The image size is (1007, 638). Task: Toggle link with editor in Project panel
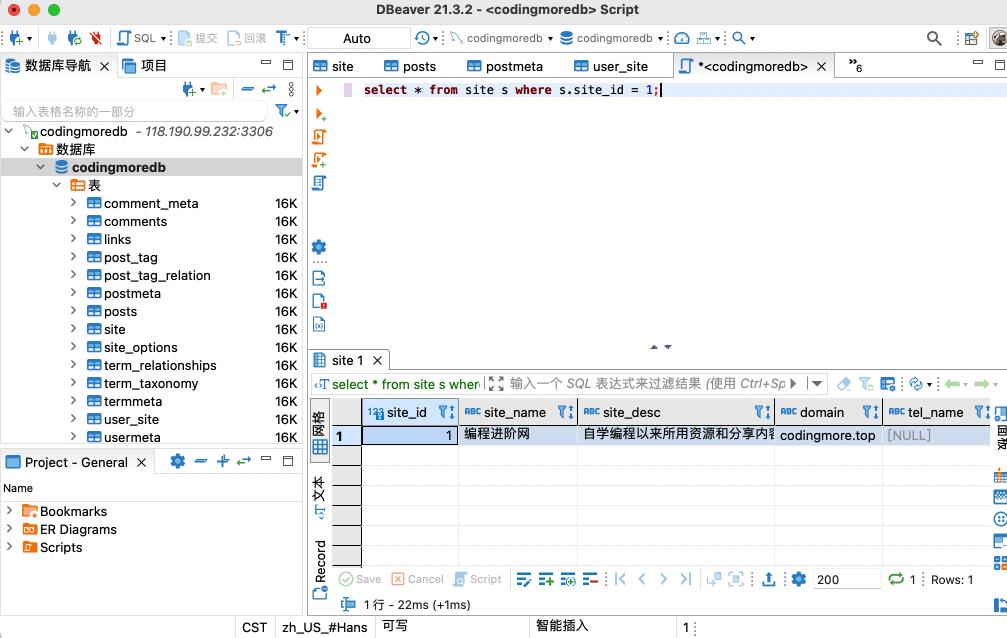coord(243,461)
